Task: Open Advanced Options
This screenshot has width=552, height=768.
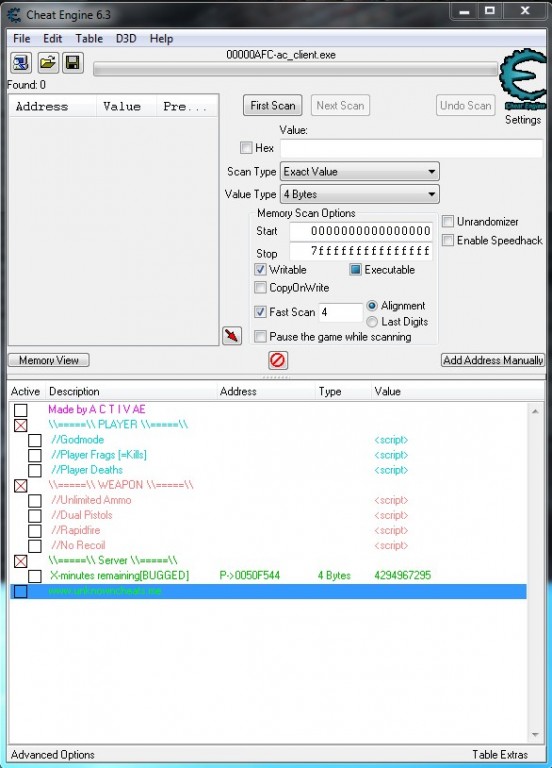Action: [x=52, y=755]
